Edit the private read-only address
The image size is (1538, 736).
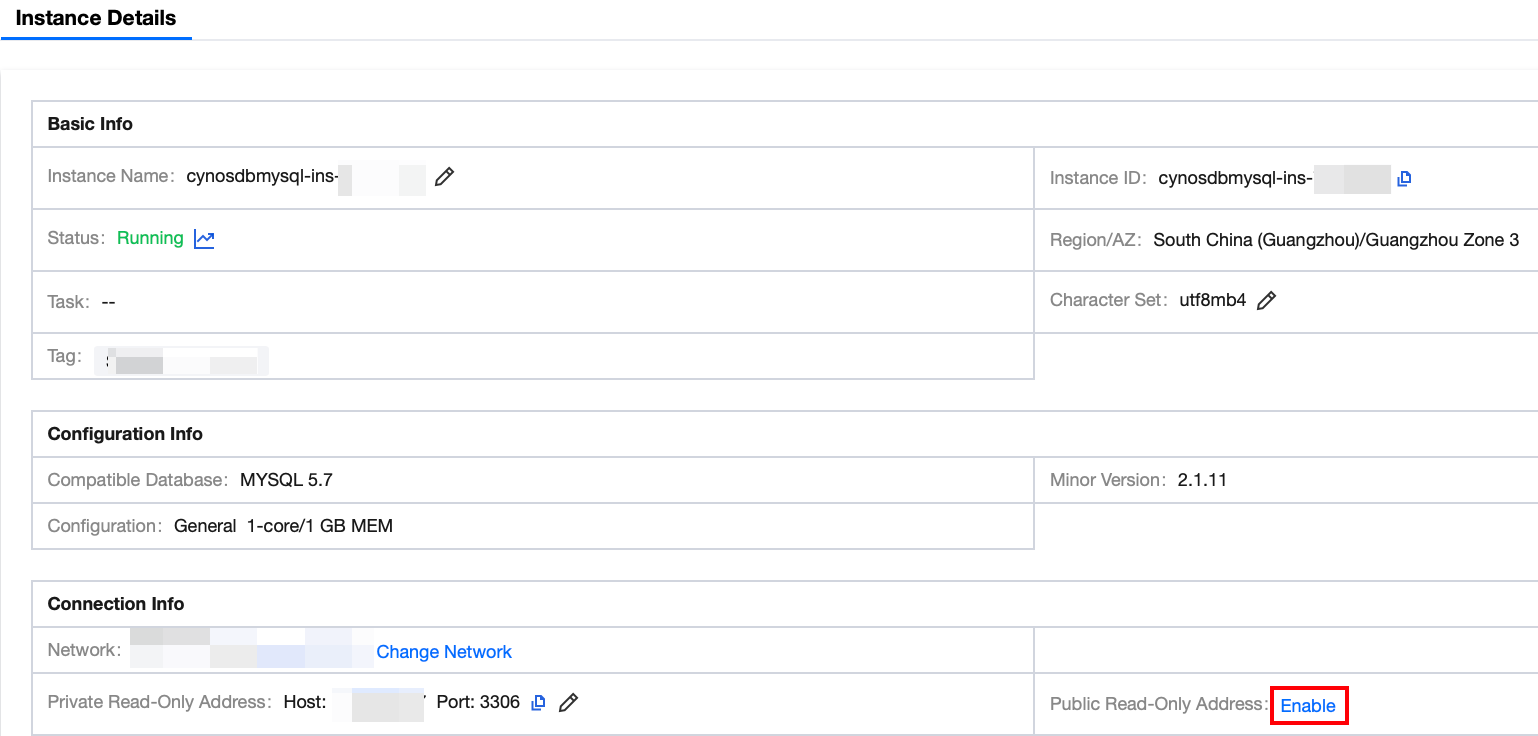pyautogui.click(x=568, y=703)
